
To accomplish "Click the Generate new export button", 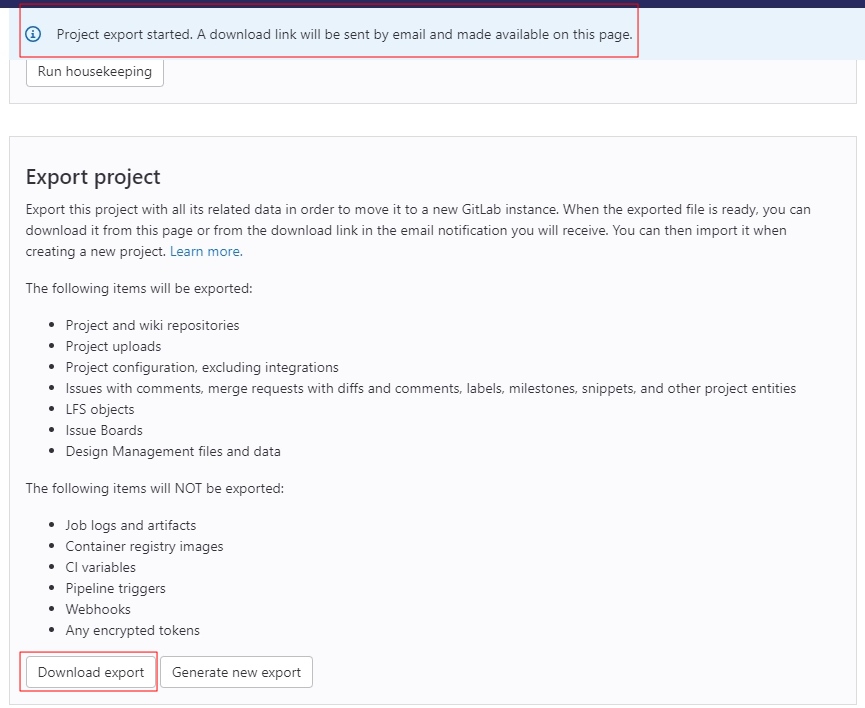I will click(237, 672).
